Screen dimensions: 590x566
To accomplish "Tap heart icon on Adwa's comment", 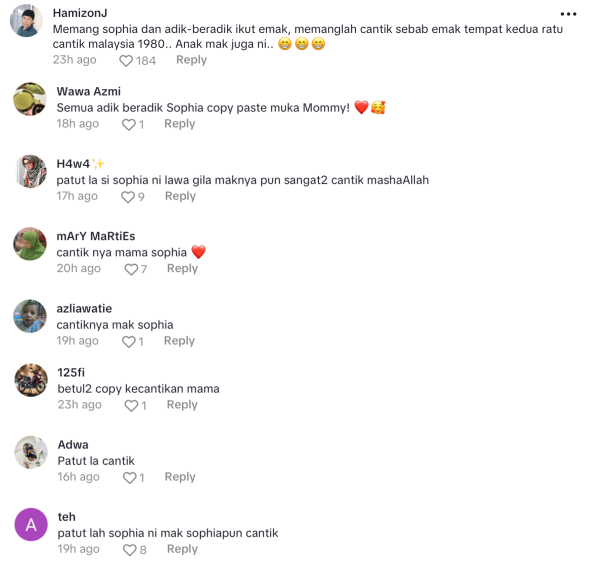I will click(x=130, y=478).
